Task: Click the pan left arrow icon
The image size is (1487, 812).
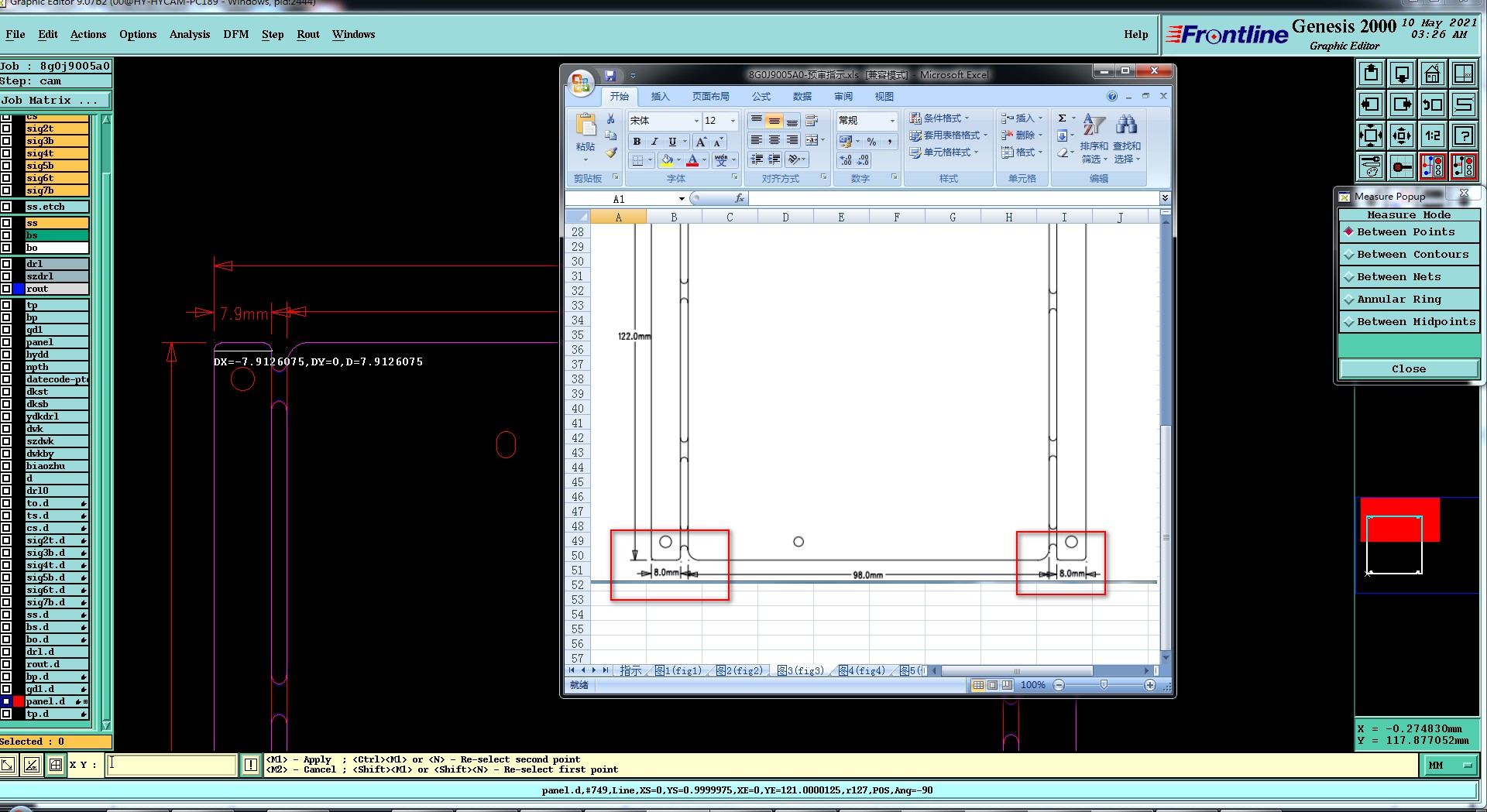Action: [1371, 104]
